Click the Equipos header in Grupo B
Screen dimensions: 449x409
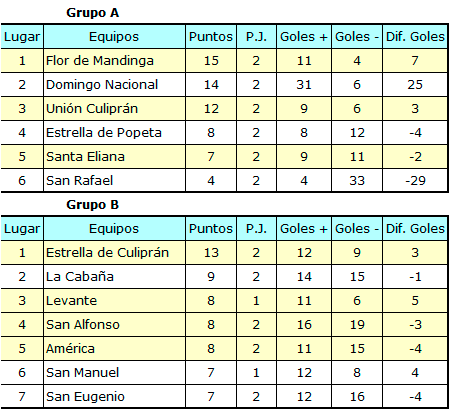(x=114, y=228)
